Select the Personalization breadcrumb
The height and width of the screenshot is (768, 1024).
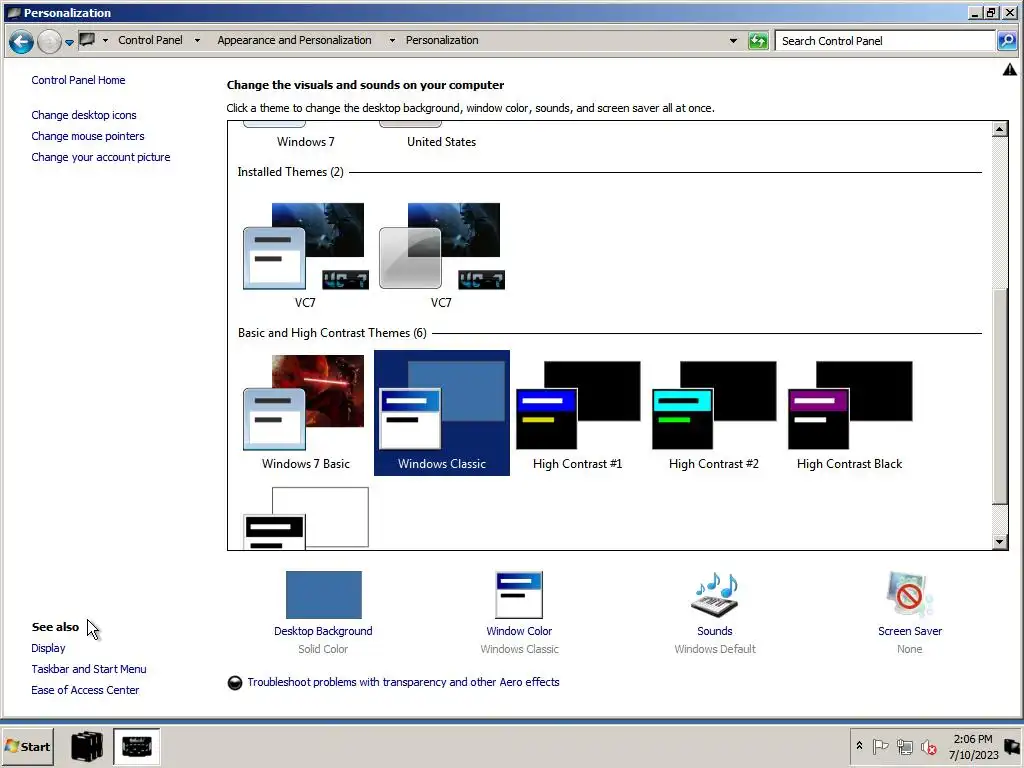(x=442, y=40)
